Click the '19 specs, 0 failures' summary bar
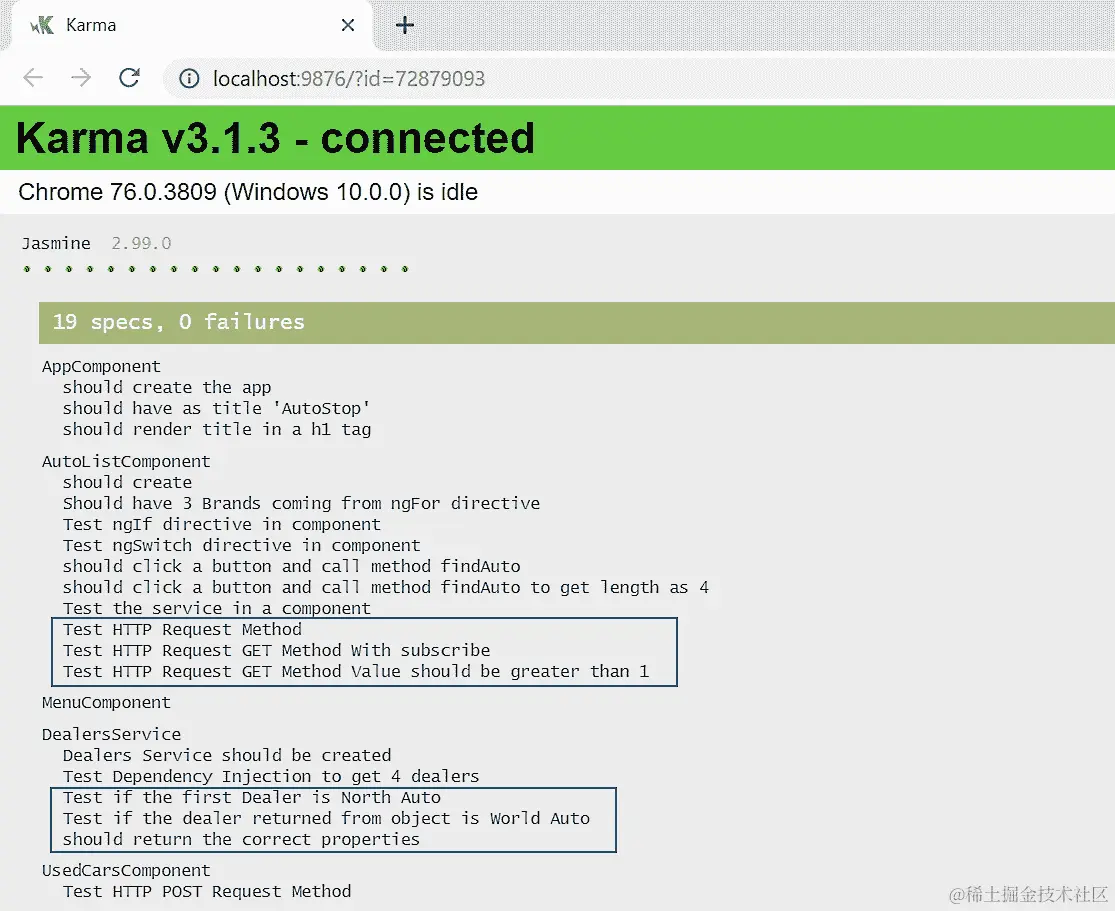Image resolution: width=1115 pixels, height=911 pixels. pyautogui.click(x=577, y=322)
